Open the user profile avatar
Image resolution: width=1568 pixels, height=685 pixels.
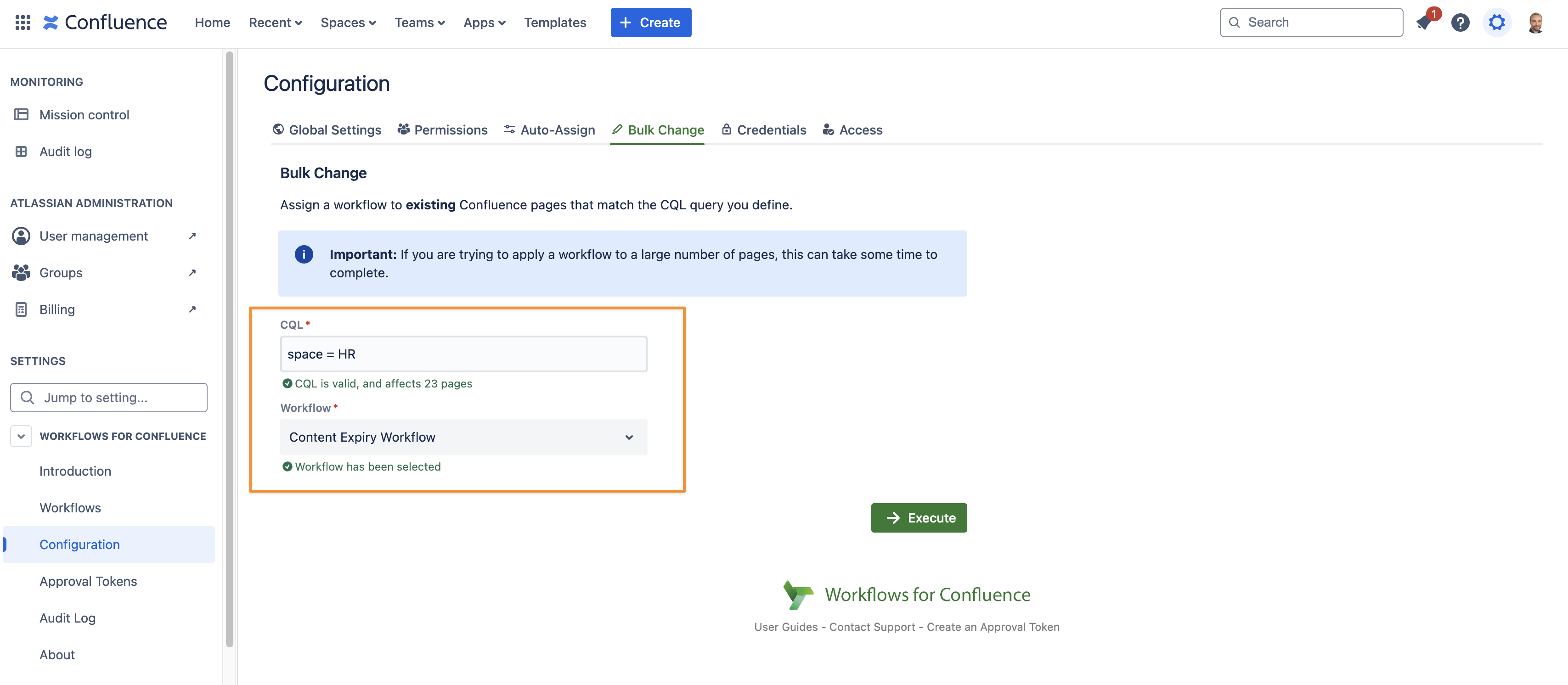[1536, 22]
